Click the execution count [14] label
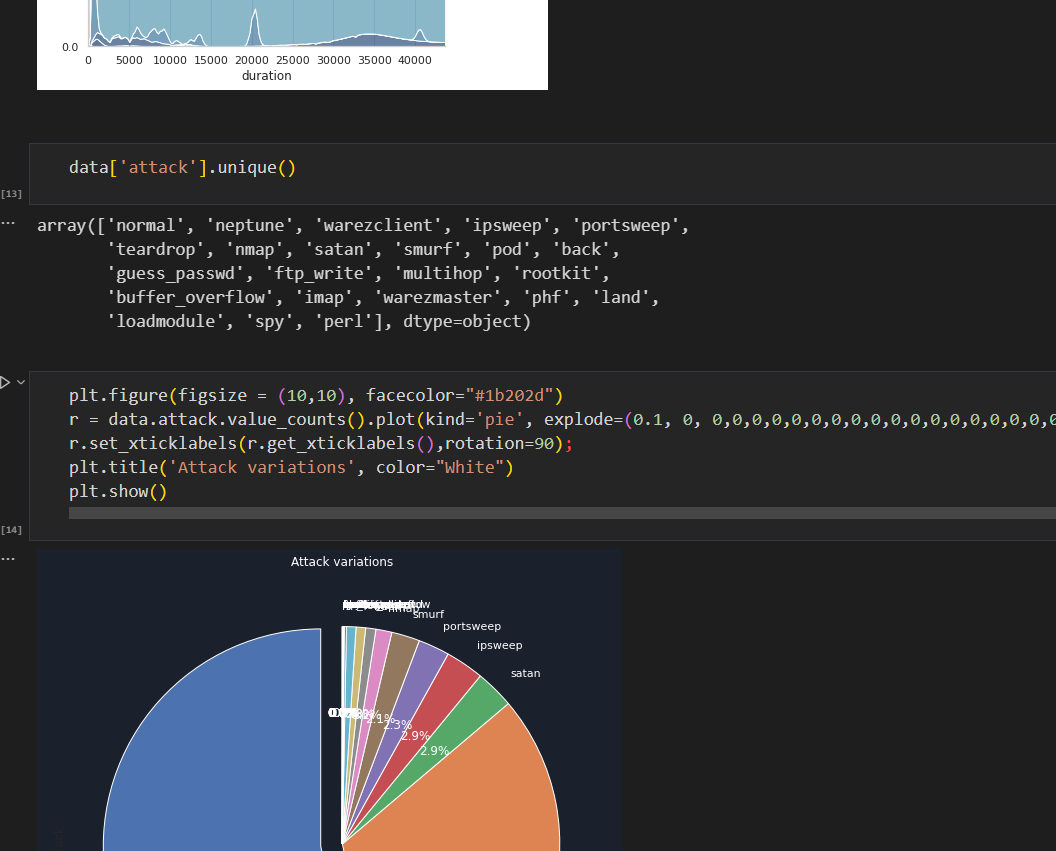Viewport: 1056px width, 851px height. click(x=11, y=530)
